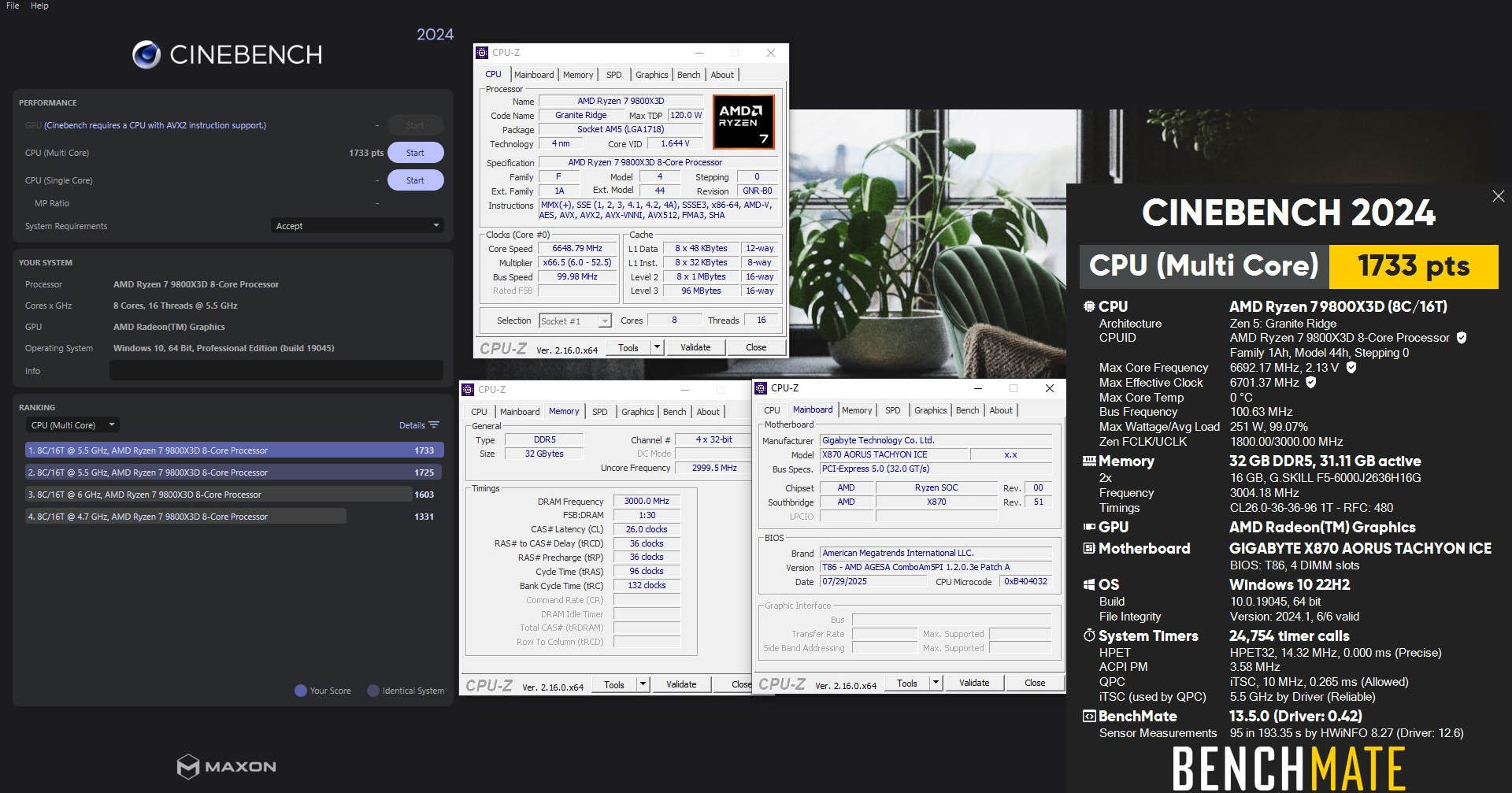Click the Memory CPU-Z window title icon
The image size is (1512, 793).
[x=468, y=390]
